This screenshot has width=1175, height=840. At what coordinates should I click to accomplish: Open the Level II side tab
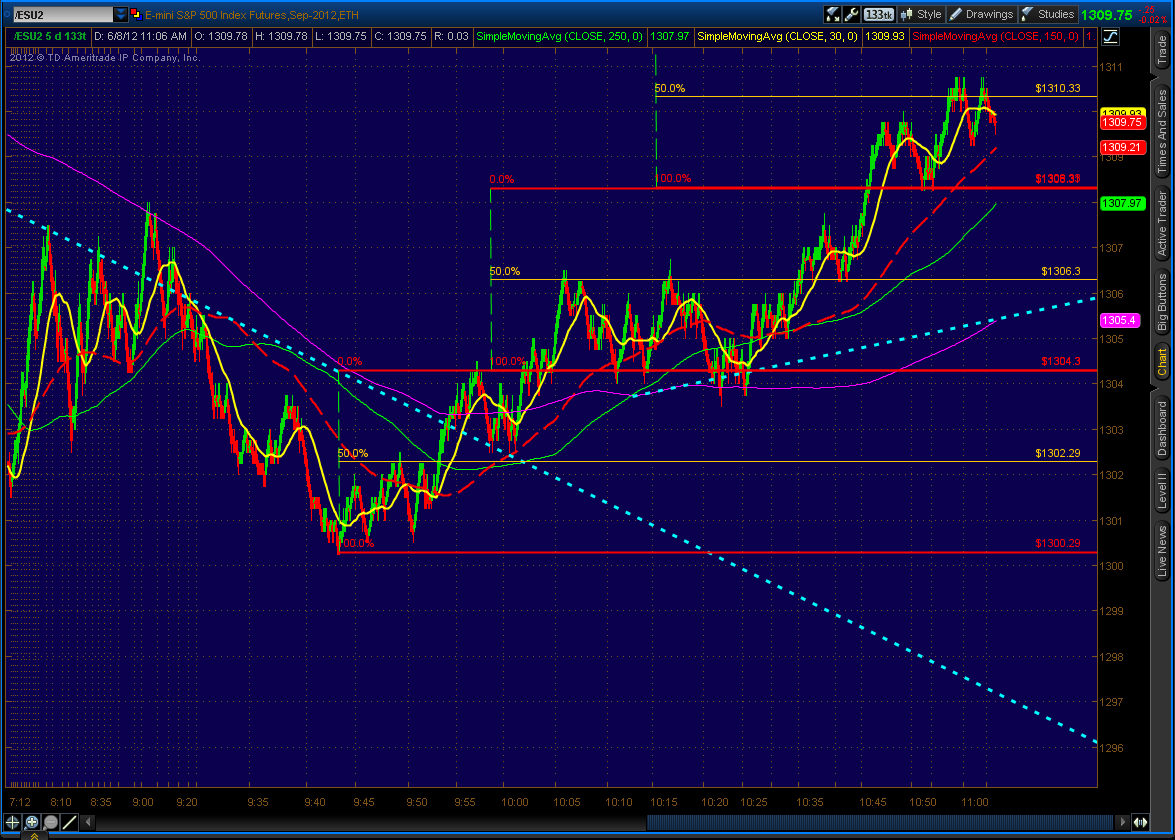[x=1162, y=491]
